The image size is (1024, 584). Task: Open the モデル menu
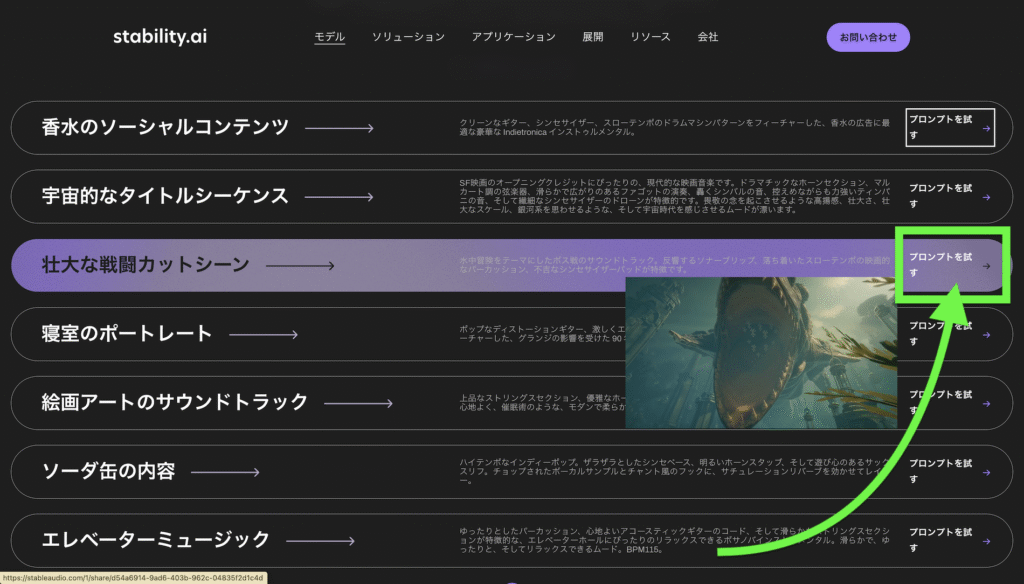[329, 37]
